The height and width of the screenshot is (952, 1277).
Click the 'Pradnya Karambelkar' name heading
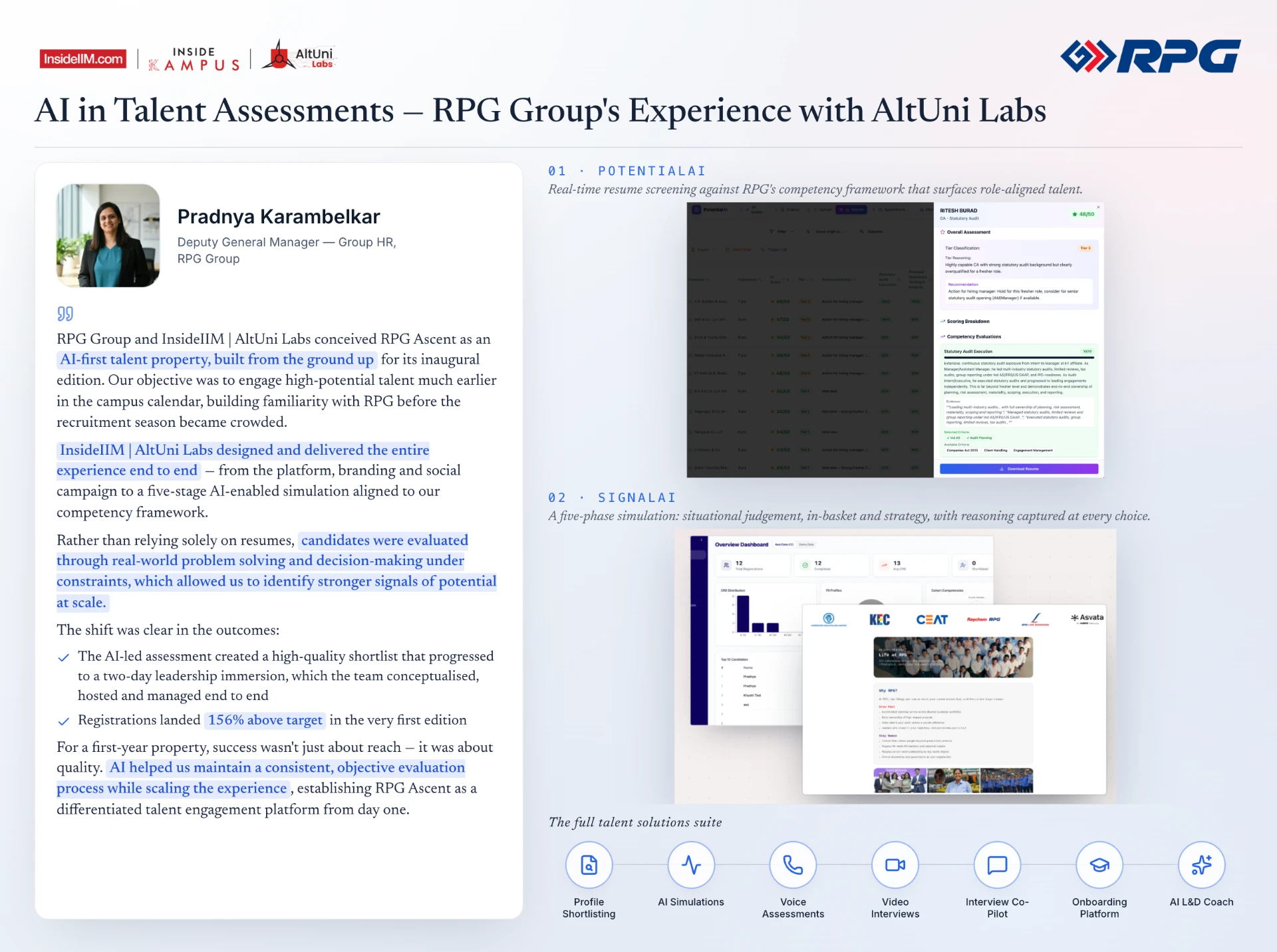coord(279,217)
